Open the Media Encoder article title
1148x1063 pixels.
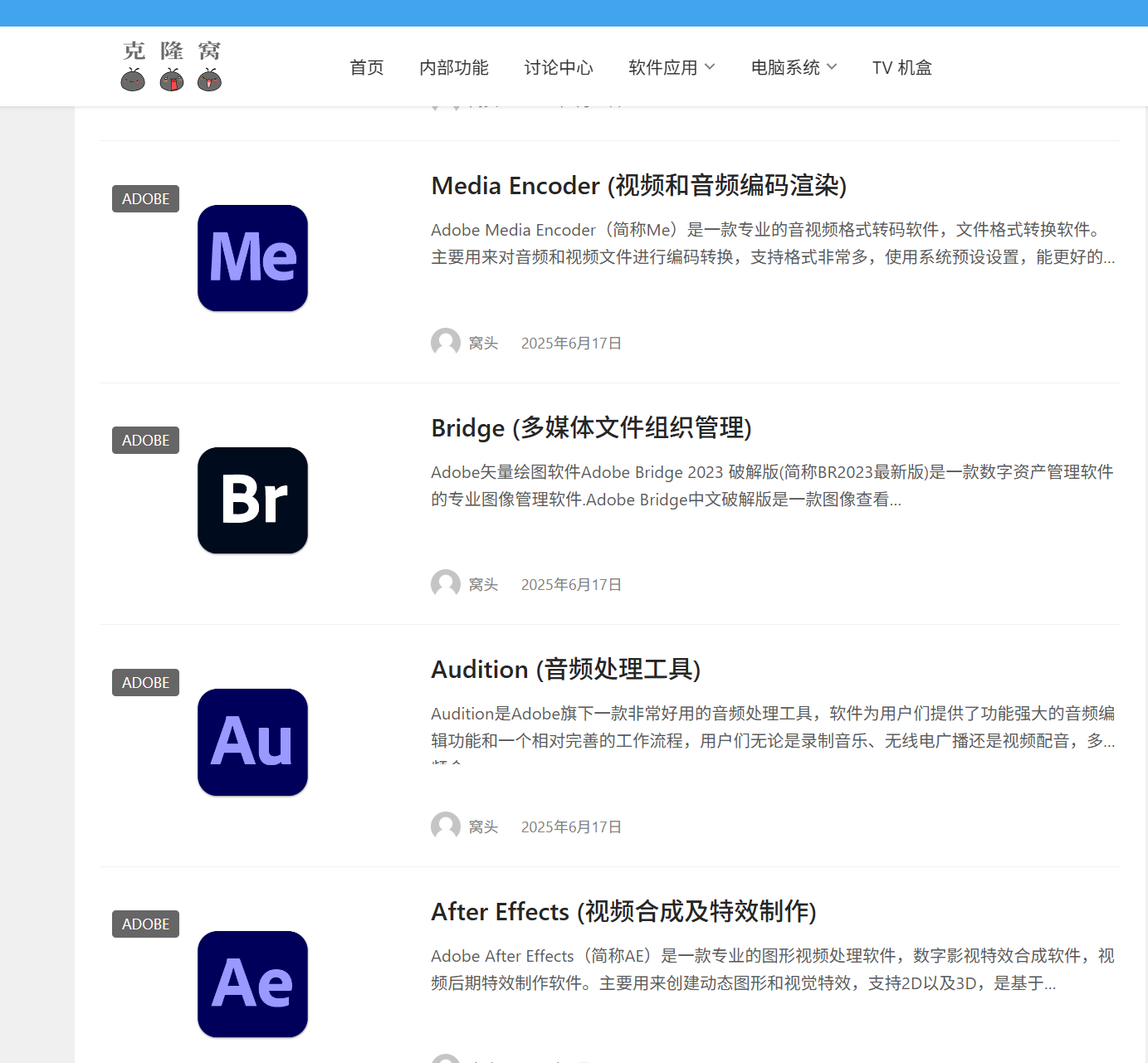638,186
